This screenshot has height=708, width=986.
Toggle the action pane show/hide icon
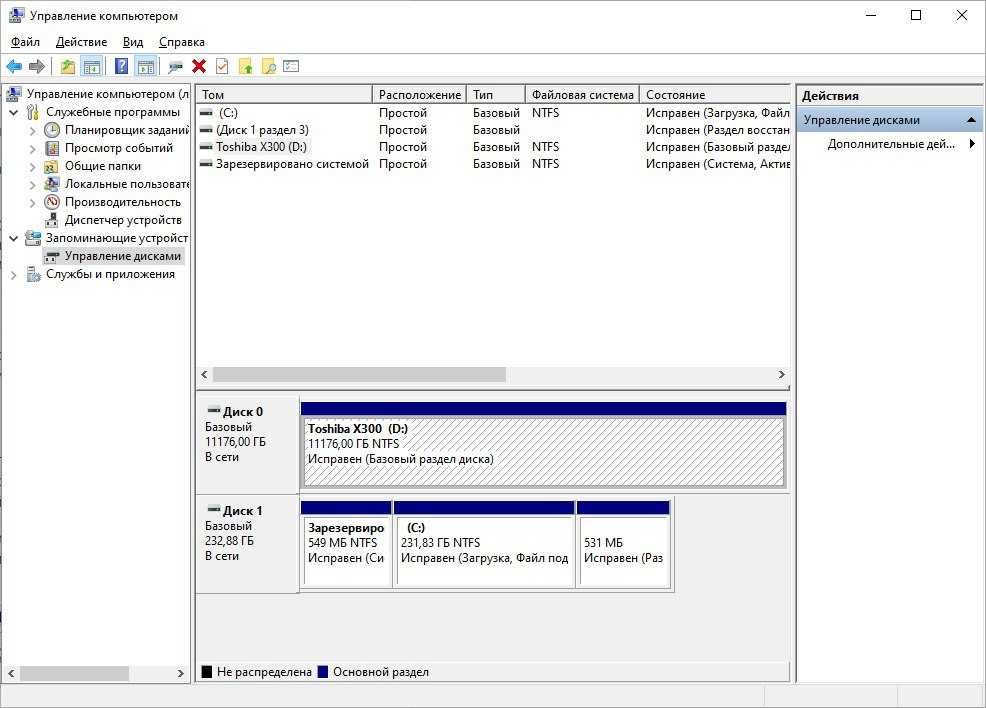pyautogui.click(x=146, y=67)
